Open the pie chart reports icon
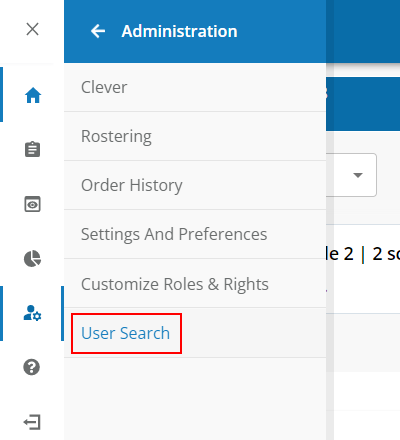400x440 pixels. pyautogui.click(x=32, y=259)
